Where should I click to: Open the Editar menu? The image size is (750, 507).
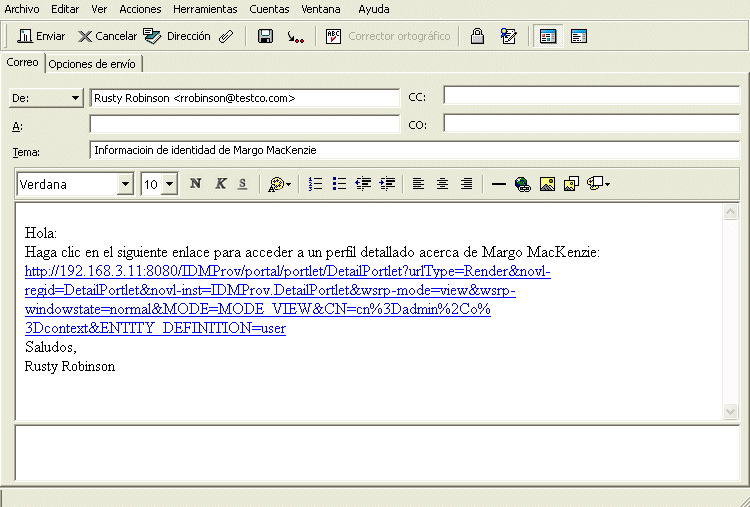65,9
